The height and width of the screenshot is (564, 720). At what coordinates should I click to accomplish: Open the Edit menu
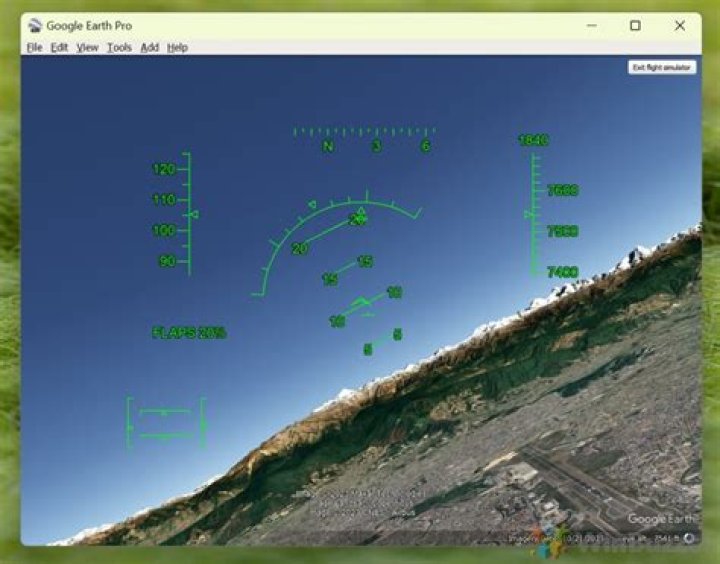59,47
